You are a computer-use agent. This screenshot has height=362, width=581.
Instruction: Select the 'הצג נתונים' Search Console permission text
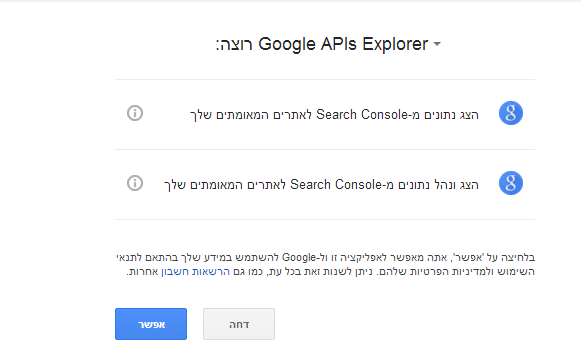pos(334,114)
